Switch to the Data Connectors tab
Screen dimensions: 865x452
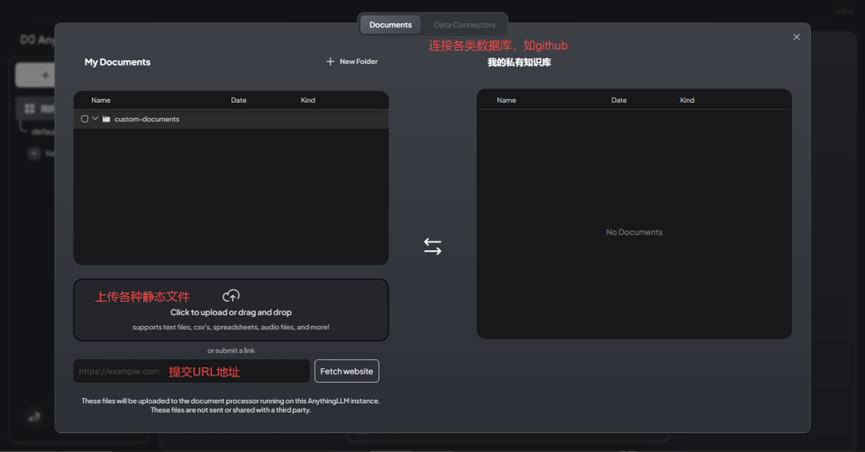pos(464,24)
